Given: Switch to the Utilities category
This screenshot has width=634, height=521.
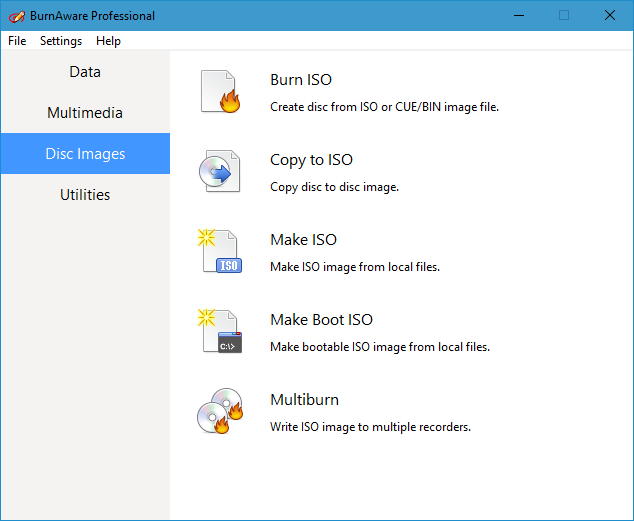Looking at the screenshot, I should click(x=85, y=195).
